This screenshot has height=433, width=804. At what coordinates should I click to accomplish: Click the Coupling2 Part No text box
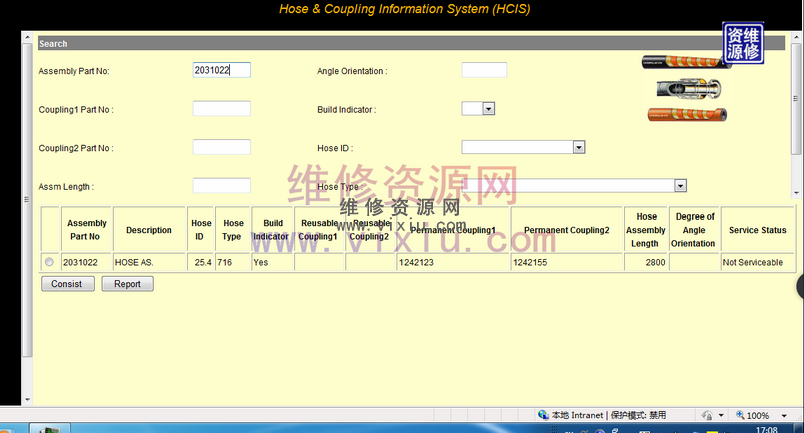(221, 147)
